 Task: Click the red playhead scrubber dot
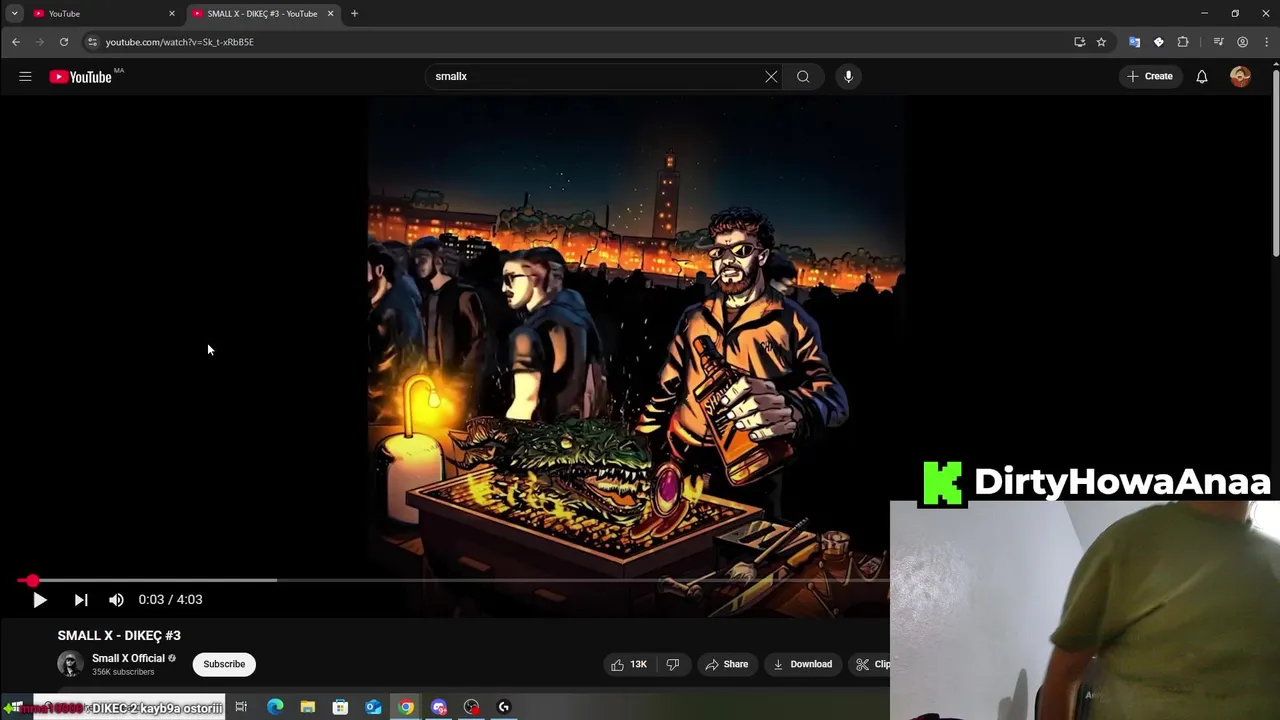[32, 580]
